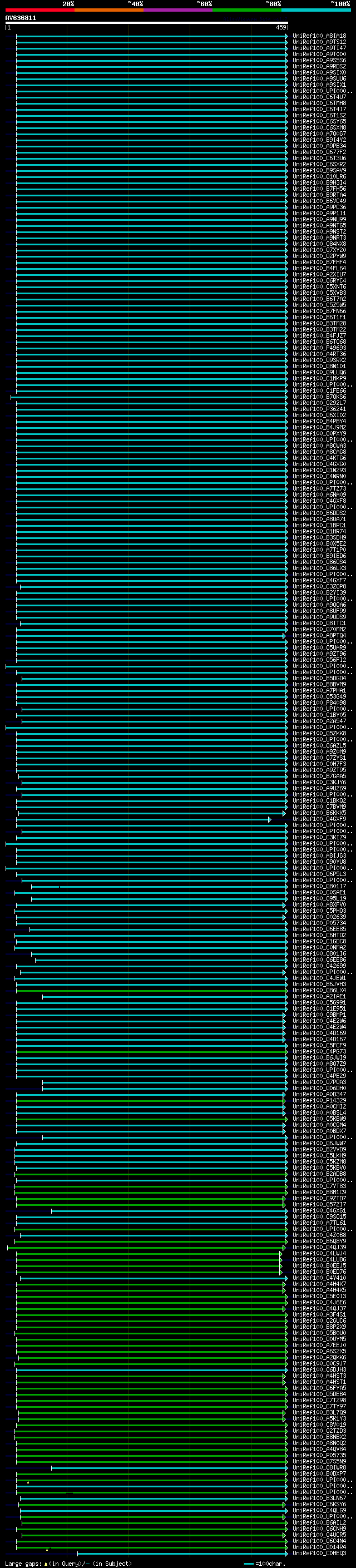Open hit UniRef100_A9TI47
356x1568 pixels.
319,48
